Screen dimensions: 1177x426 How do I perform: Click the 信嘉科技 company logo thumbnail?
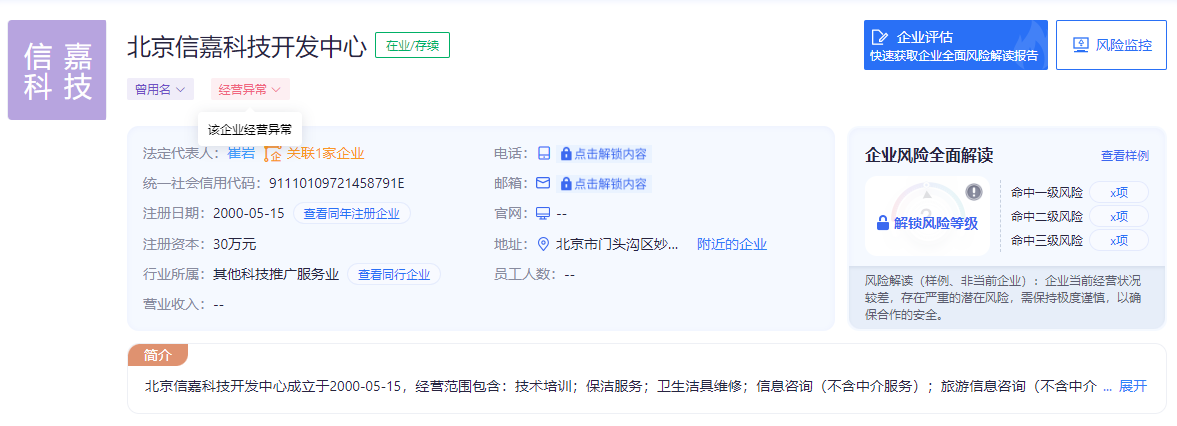pyautogui.click(x=57, y=70)
